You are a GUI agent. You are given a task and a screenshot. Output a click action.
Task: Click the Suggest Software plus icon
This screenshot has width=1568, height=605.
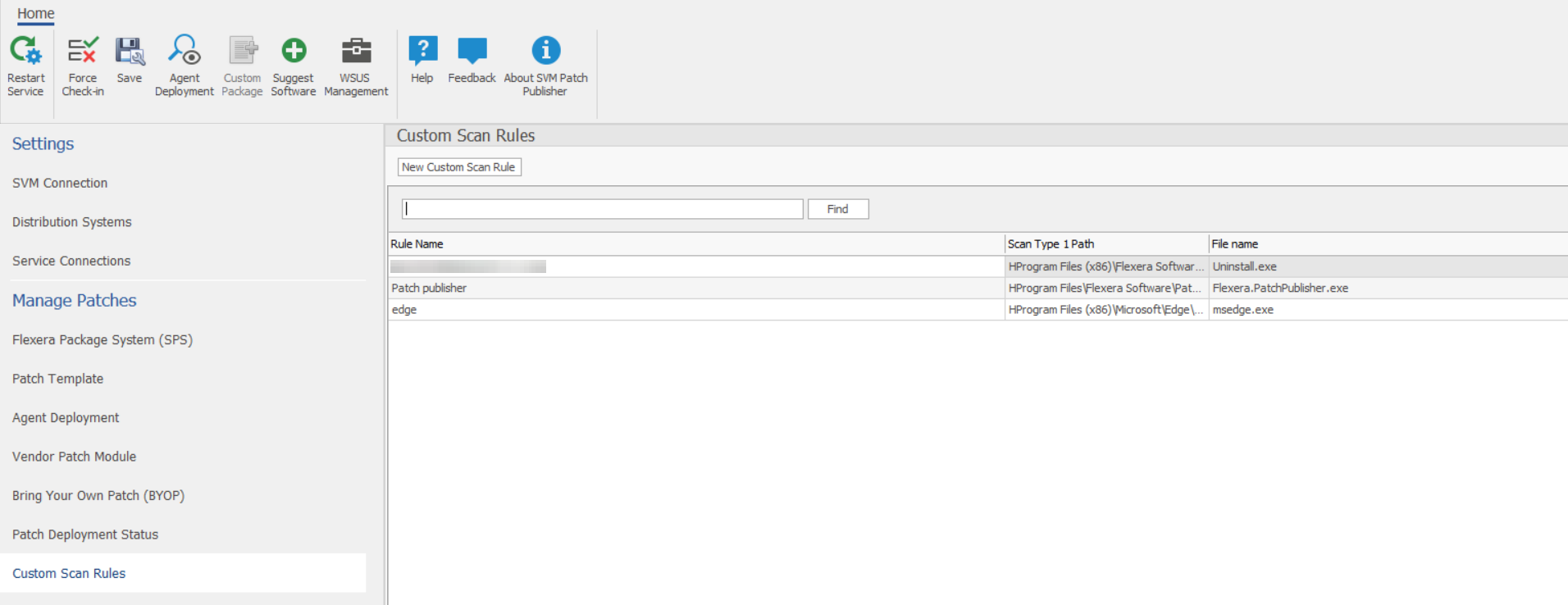[294, 52]
